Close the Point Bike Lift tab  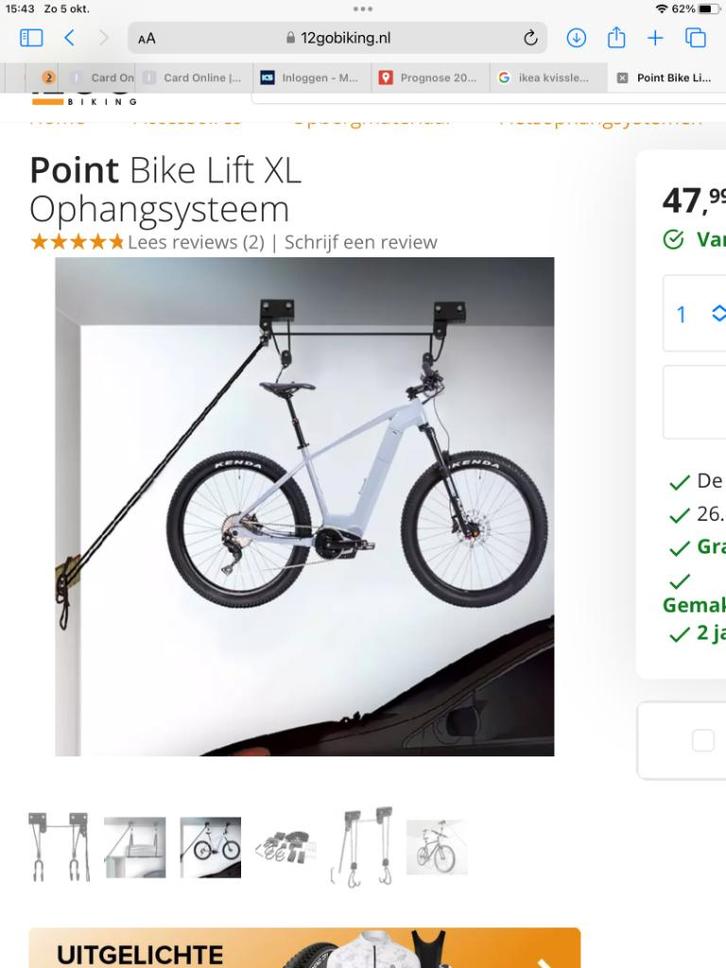(622, 78)
